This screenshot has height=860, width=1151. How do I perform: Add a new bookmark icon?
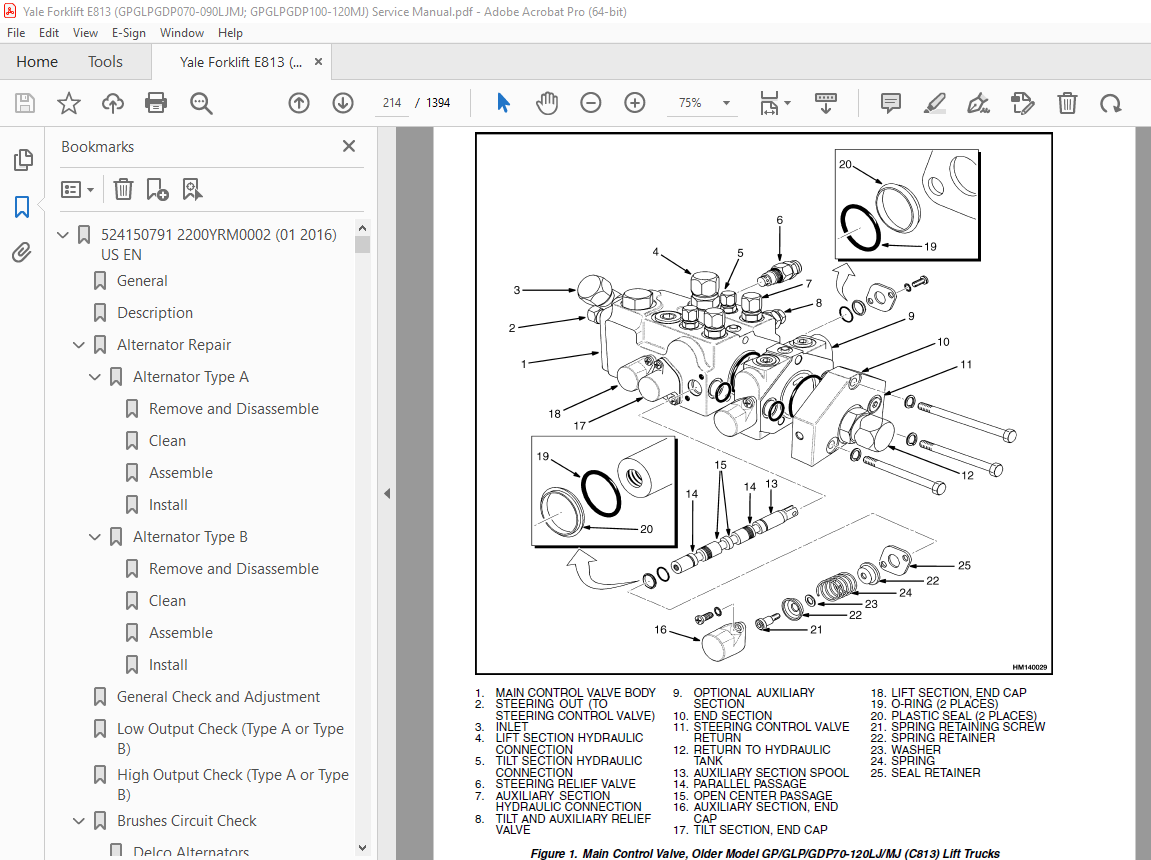tap(157, 189)
